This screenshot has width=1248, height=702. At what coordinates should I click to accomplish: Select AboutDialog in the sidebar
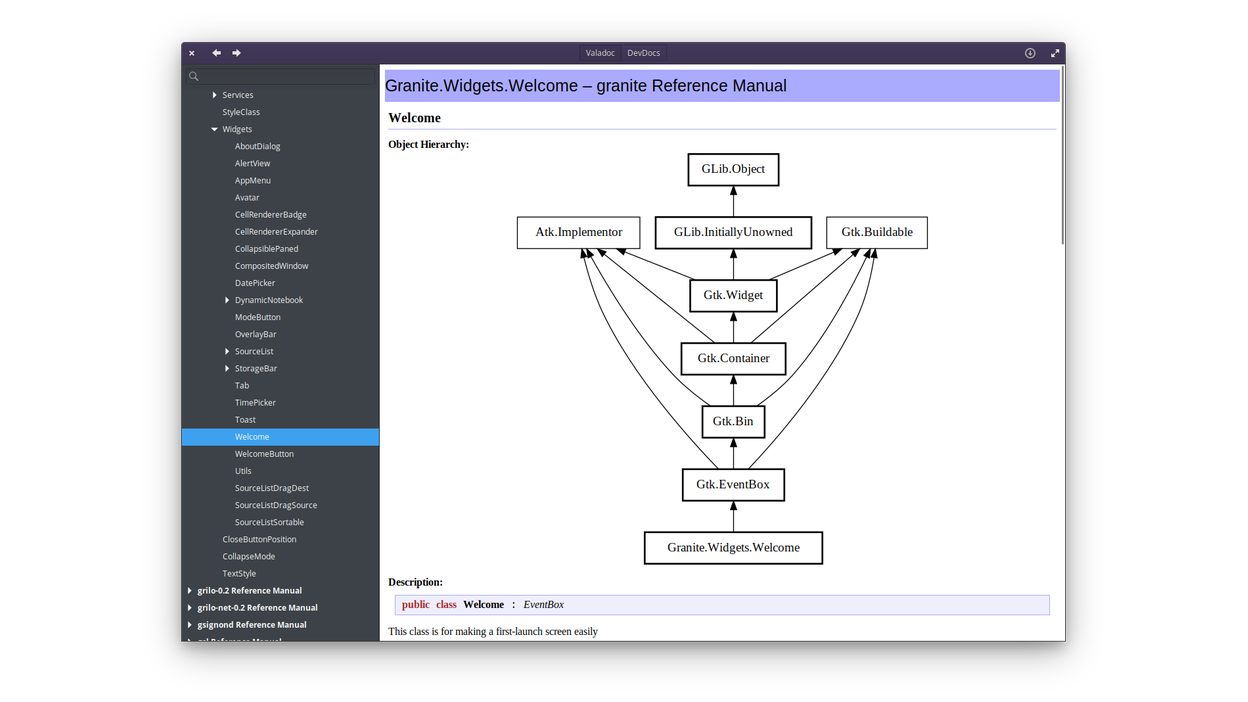pos(257,147)
